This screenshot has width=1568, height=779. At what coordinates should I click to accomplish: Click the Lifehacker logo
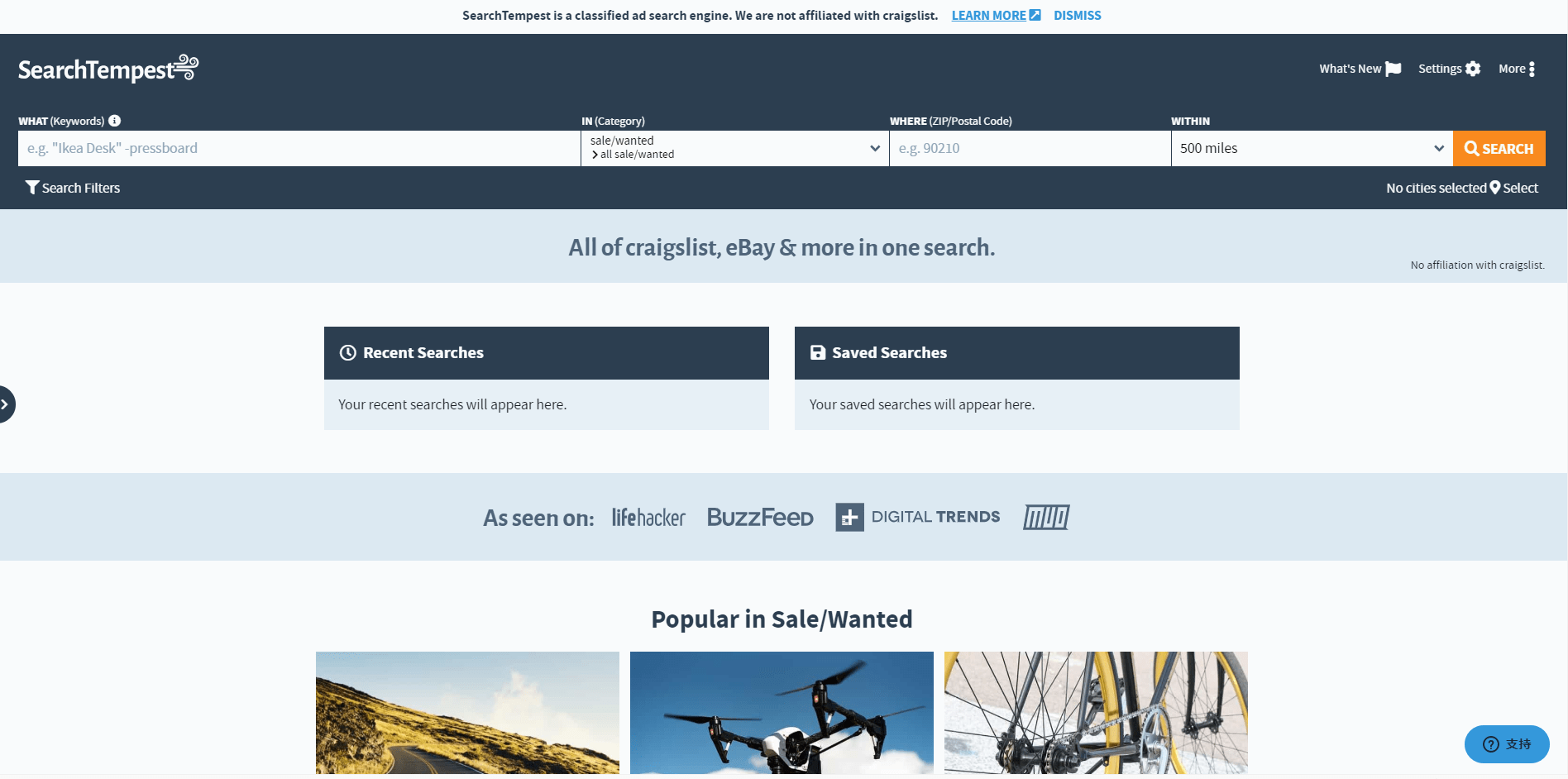(x=648, y=518)
